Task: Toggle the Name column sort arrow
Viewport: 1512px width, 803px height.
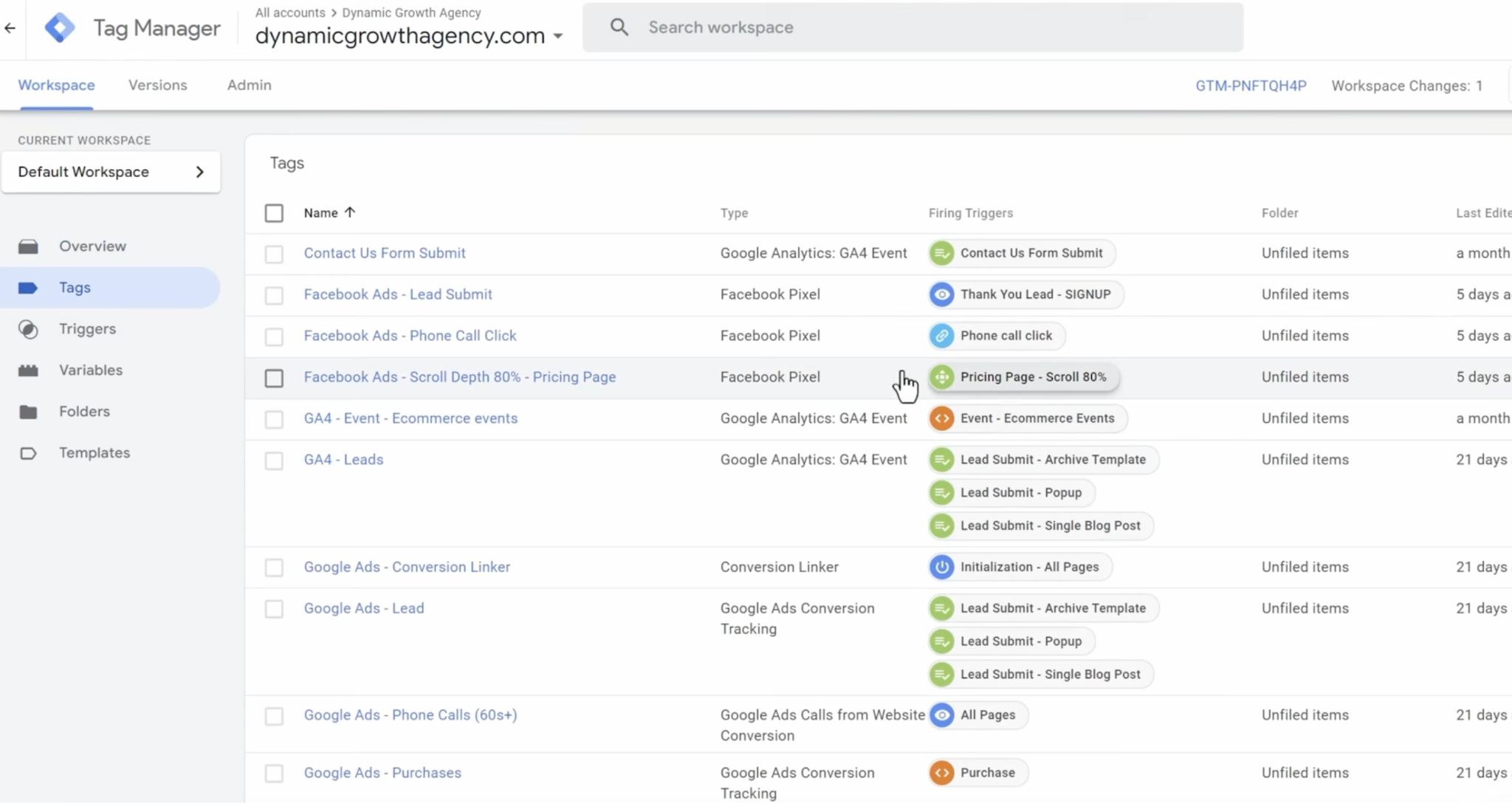Action: tap(350, 213)
